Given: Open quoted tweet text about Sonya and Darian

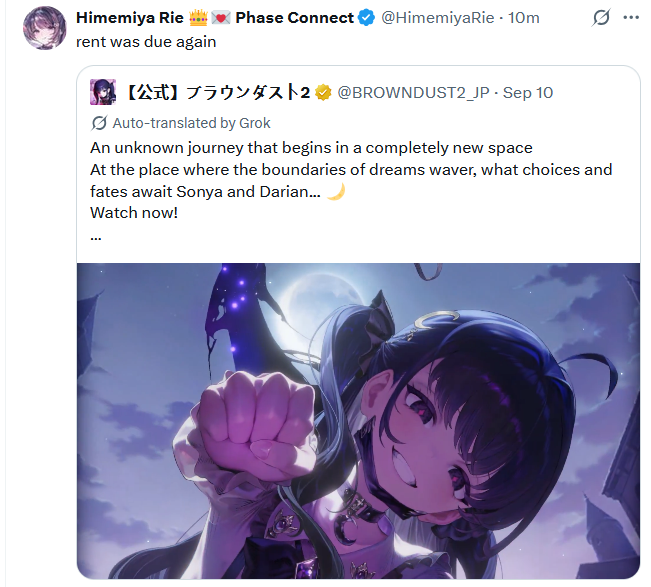Looking at the screenshot, I should pos(351,180).
